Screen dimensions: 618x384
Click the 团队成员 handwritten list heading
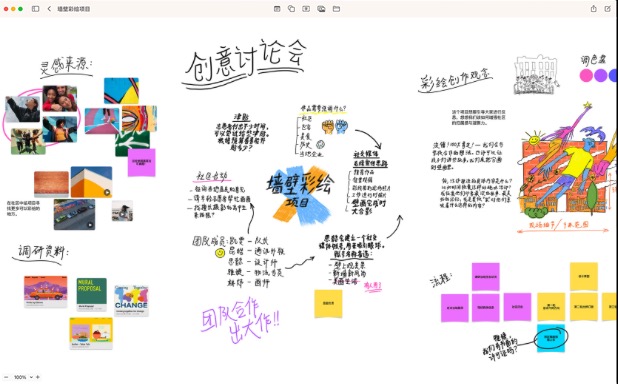(210, 240)
